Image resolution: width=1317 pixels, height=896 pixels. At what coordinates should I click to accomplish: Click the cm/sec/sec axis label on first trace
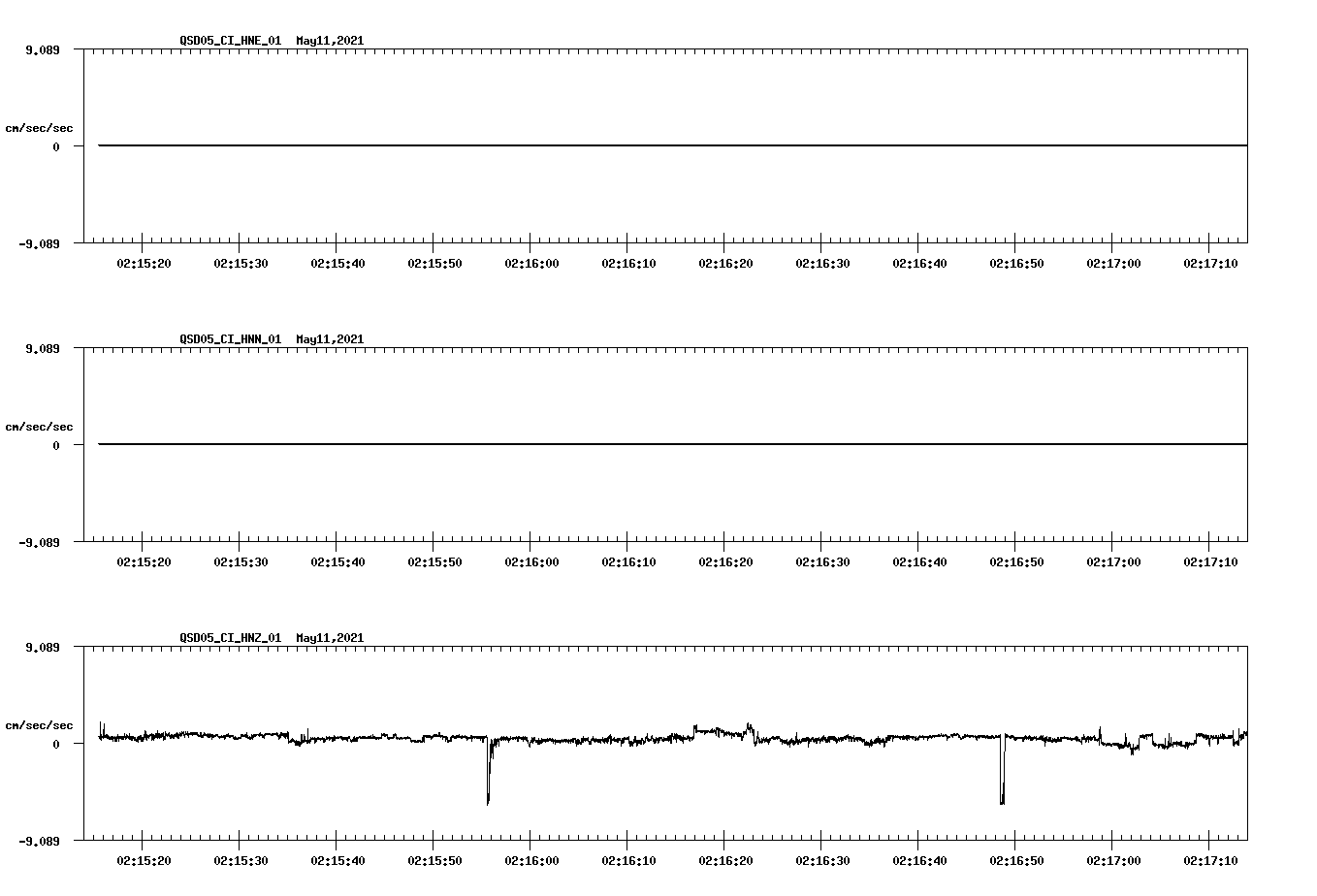pyautogui.click(x=39, y=127)
